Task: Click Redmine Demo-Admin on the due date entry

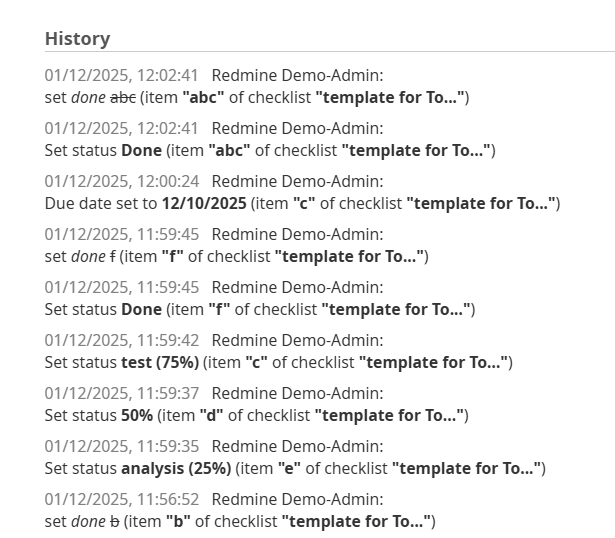Action: tap(297, 181)
